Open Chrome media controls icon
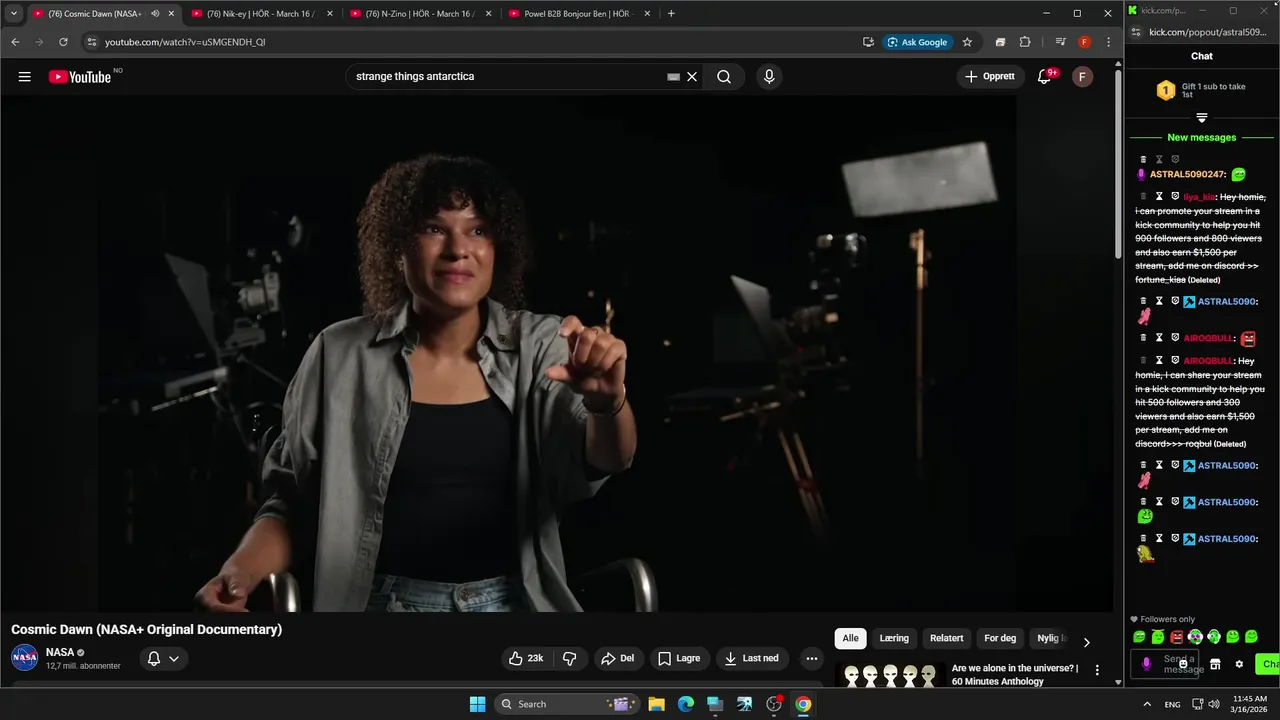Viewport: 1280px width, 720px height. coord(1060,42)
